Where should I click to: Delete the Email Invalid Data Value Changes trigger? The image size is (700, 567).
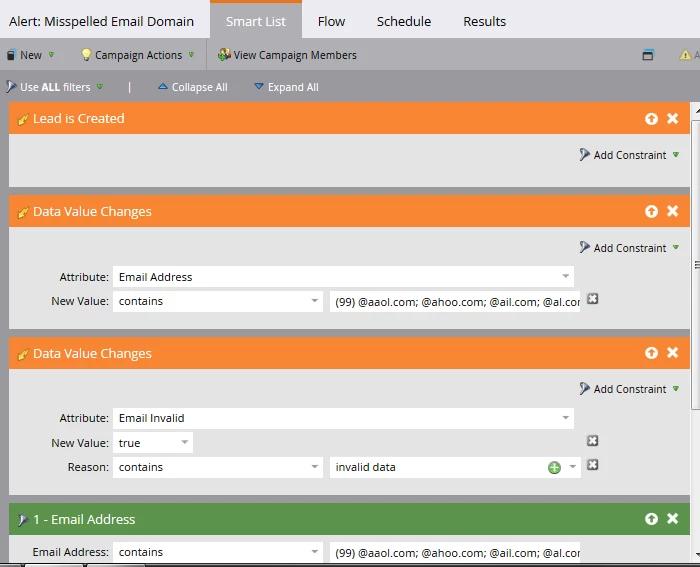(x=672, y=353)
